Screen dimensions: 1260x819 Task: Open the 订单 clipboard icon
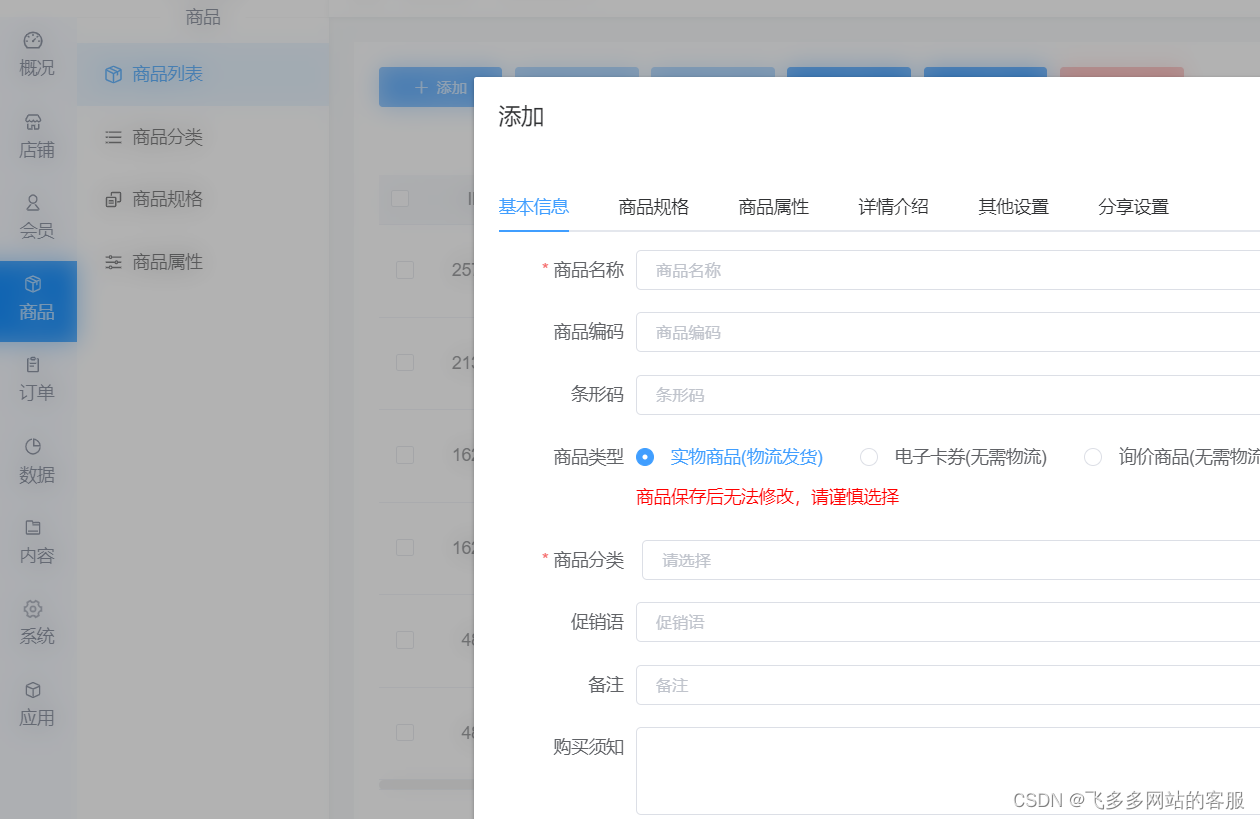click(x=33, y=365)
